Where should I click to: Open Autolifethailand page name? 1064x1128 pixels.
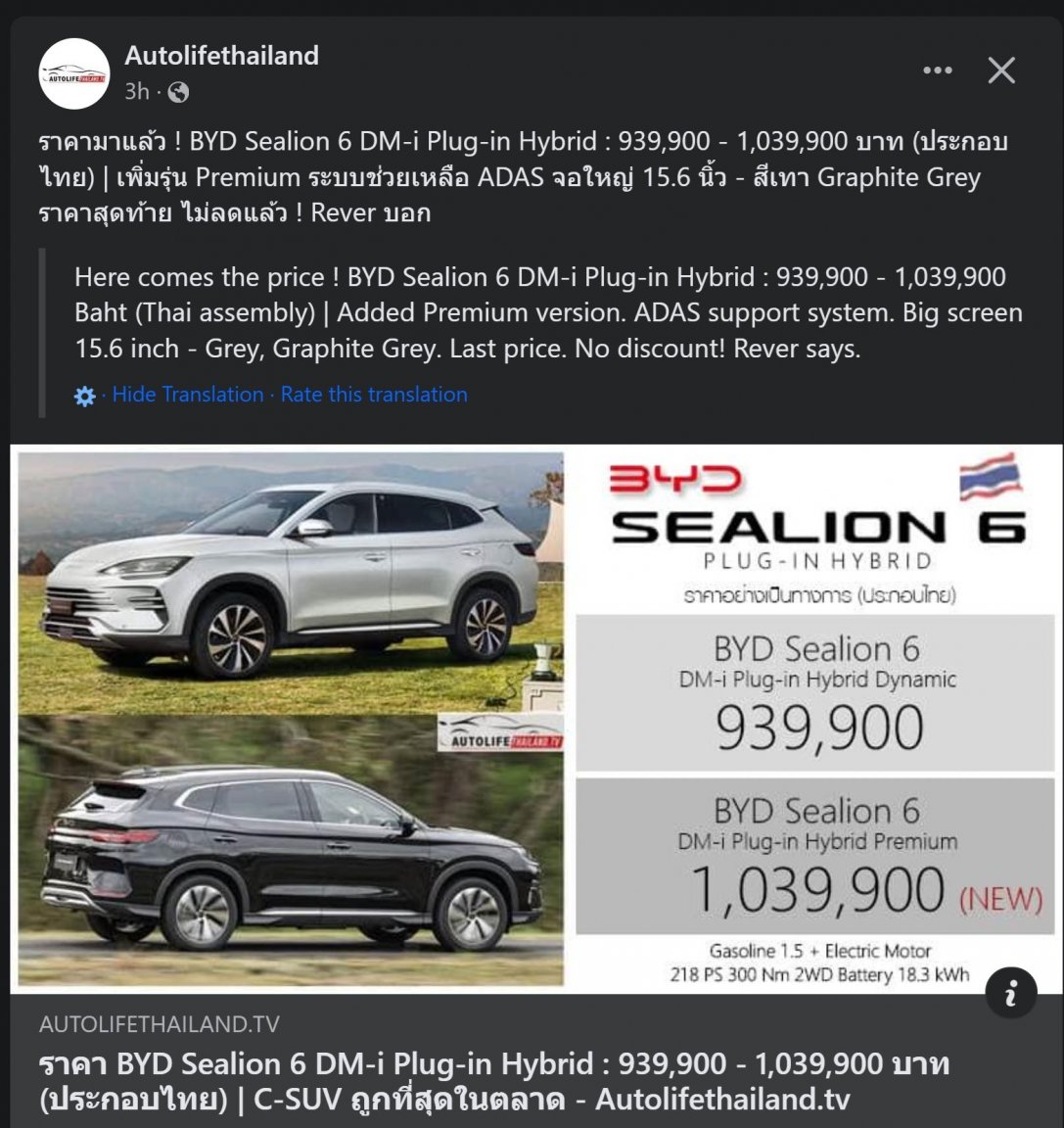pyautogui.click(x=221, y=56)
